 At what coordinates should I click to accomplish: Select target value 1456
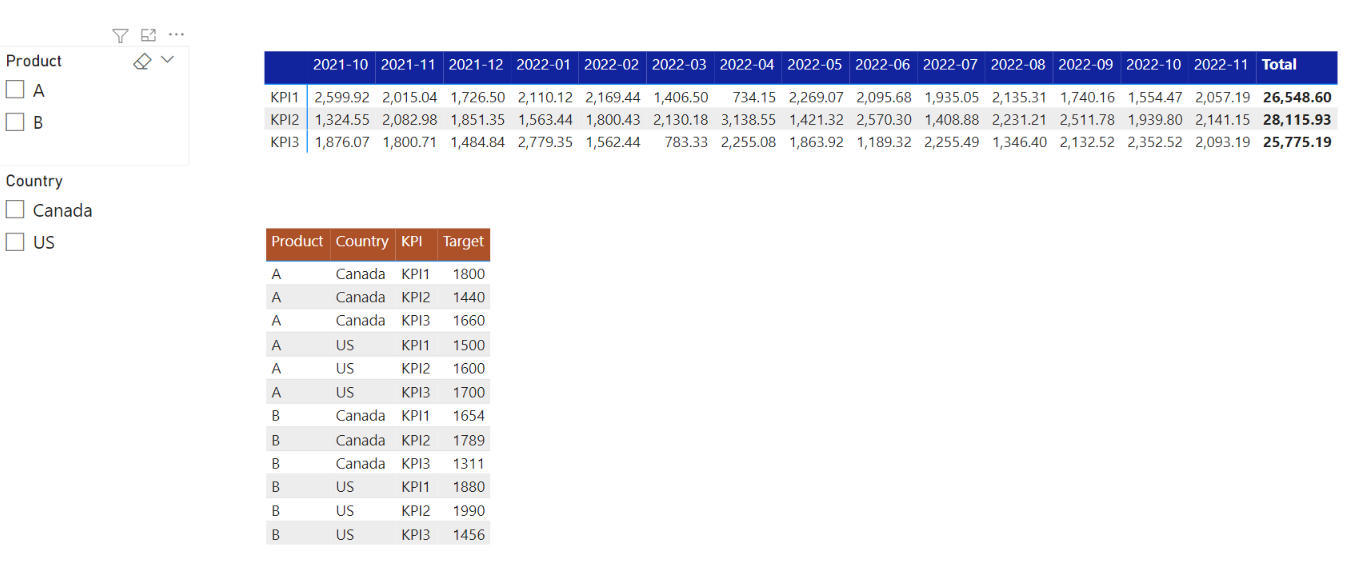click(468, 535)
